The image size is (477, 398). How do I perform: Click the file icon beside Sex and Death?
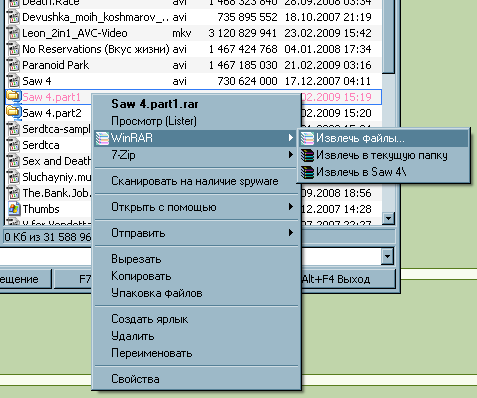(14, 161)
